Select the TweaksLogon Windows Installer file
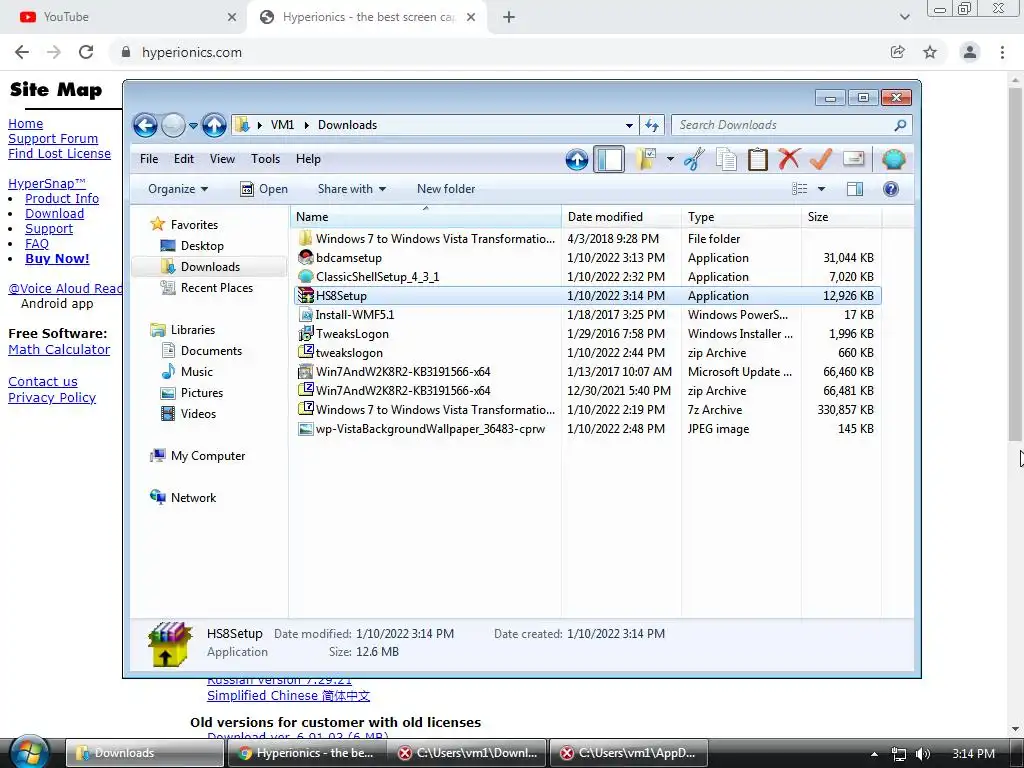The image size is (1024, 768). (x=588, y=334)
